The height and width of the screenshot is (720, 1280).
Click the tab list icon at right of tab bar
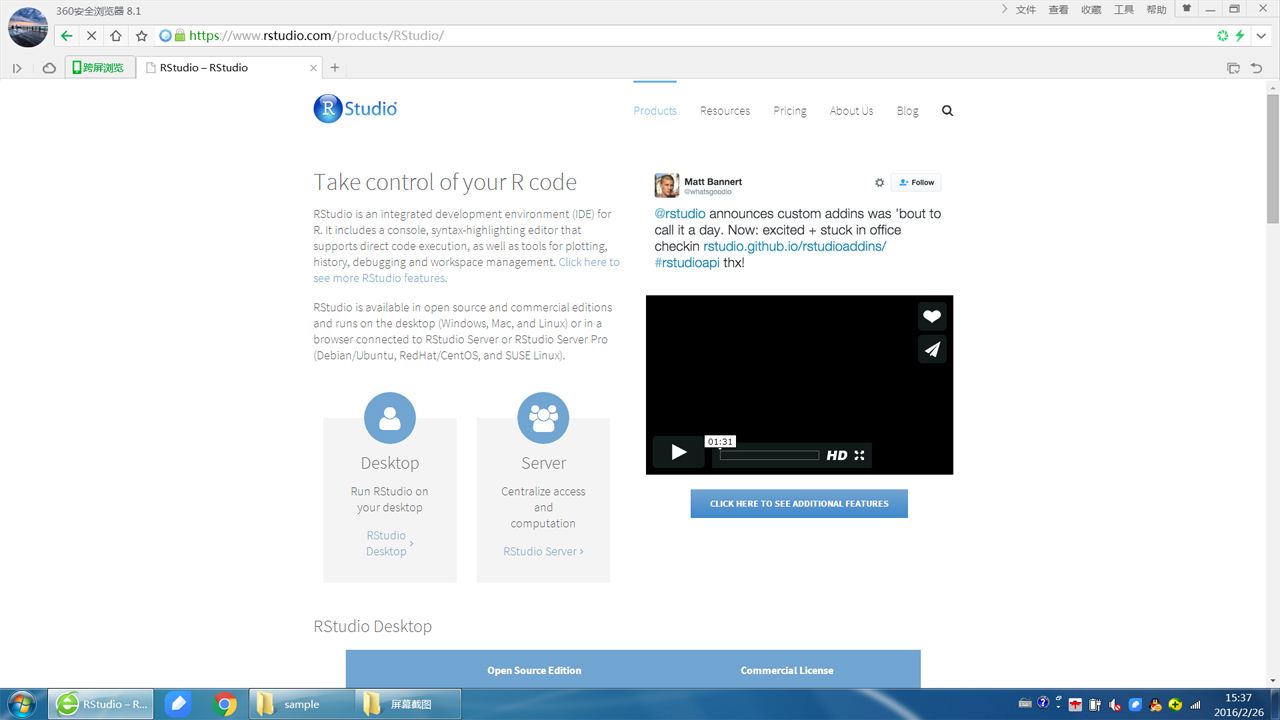(x=1233, y=68)
